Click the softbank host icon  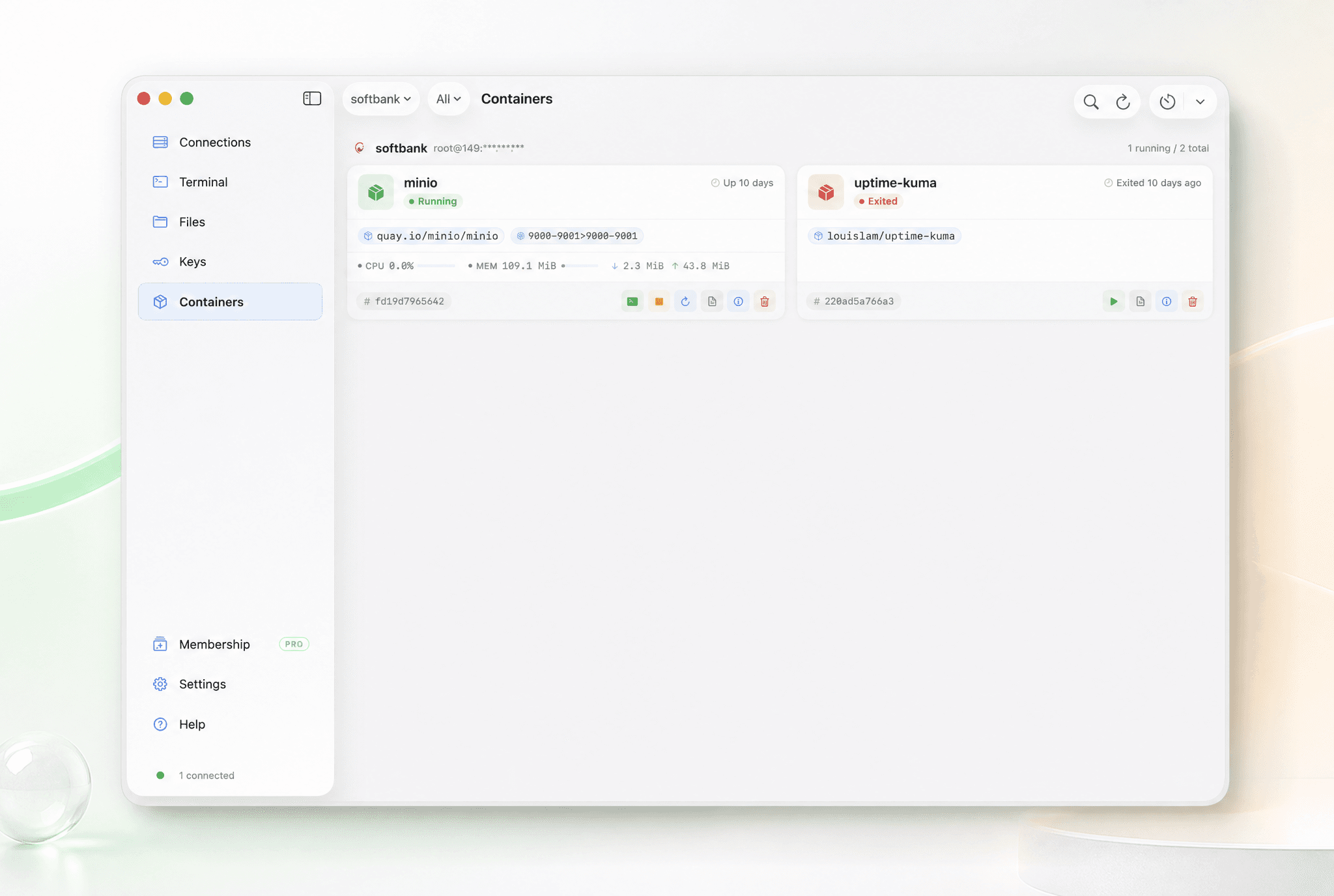click(360, 148)
